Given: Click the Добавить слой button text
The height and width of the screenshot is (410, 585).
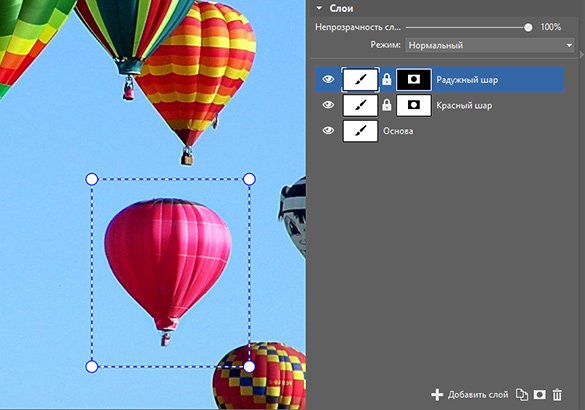Looking at the screenshot, I should point(478,395).
